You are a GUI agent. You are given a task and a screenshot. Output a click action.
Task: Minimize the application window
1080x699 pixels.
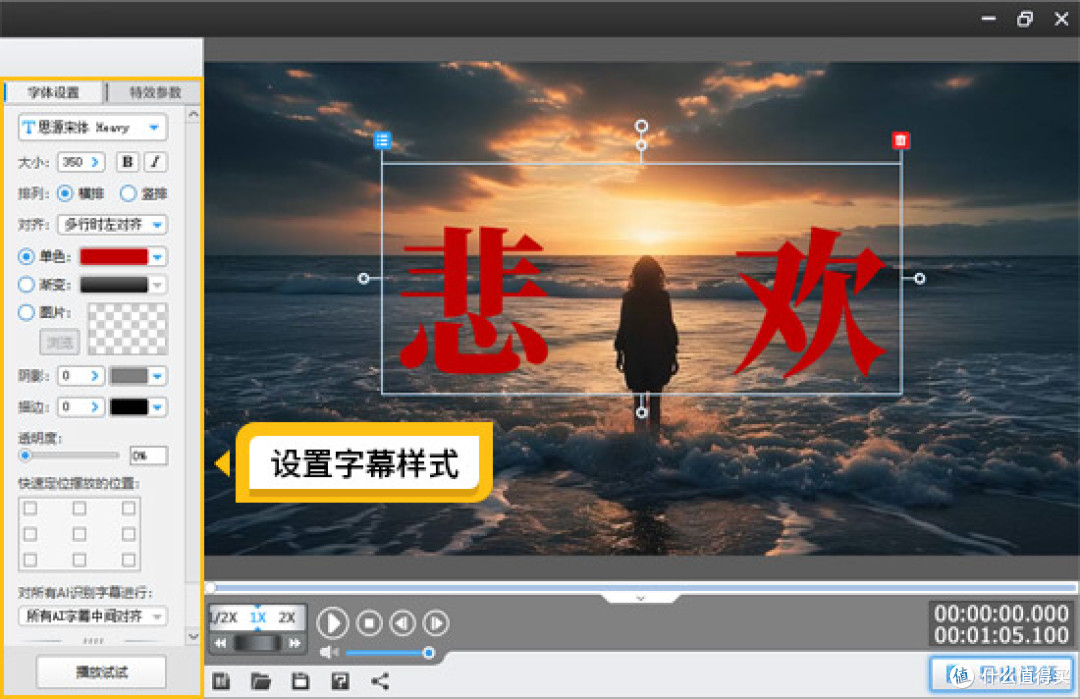(988, 19)
